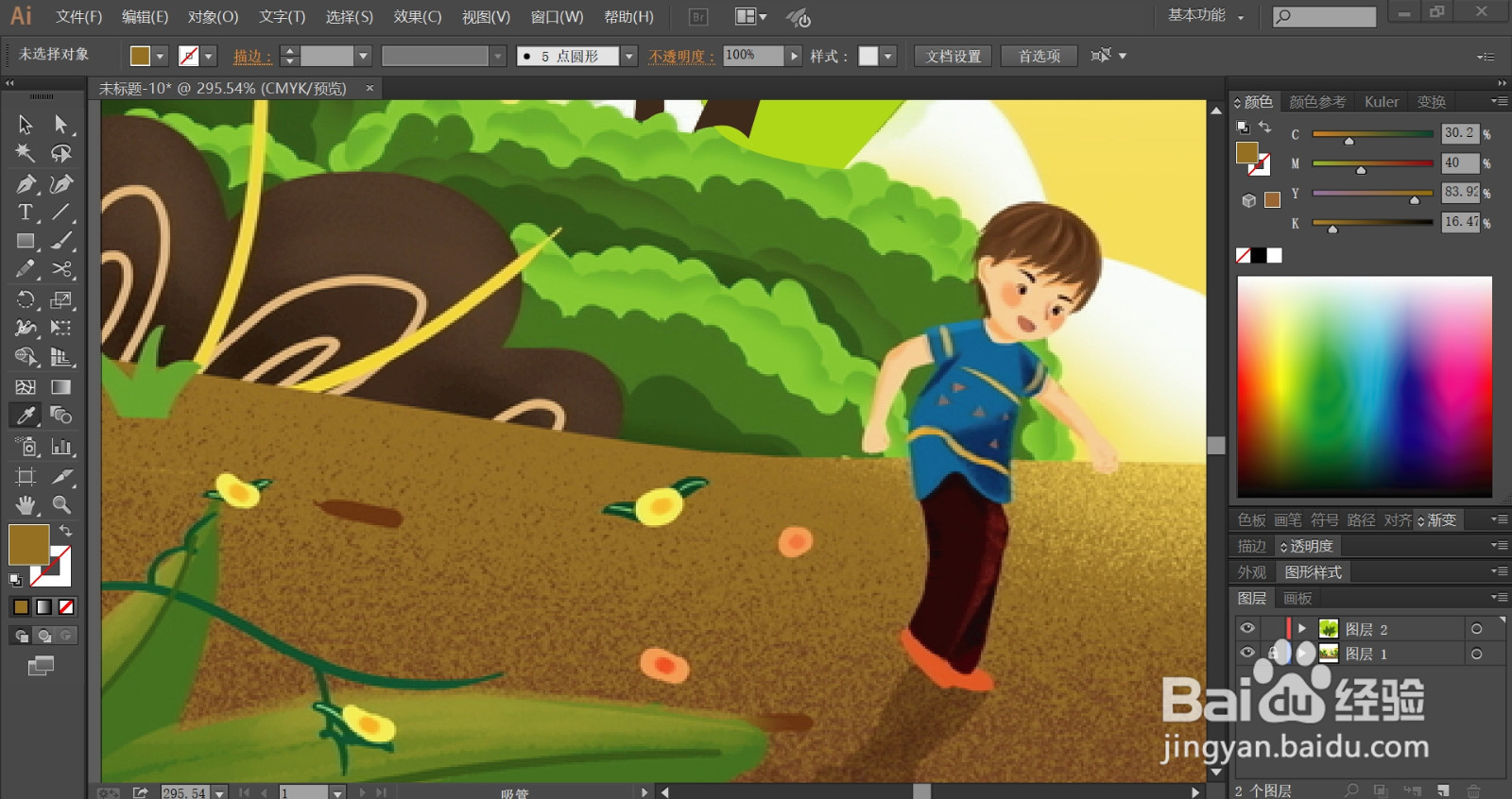Open the 文件(F) menu
Image resolution: width=1512 pixels, height=799 pixels.
(x=78, y=17)
